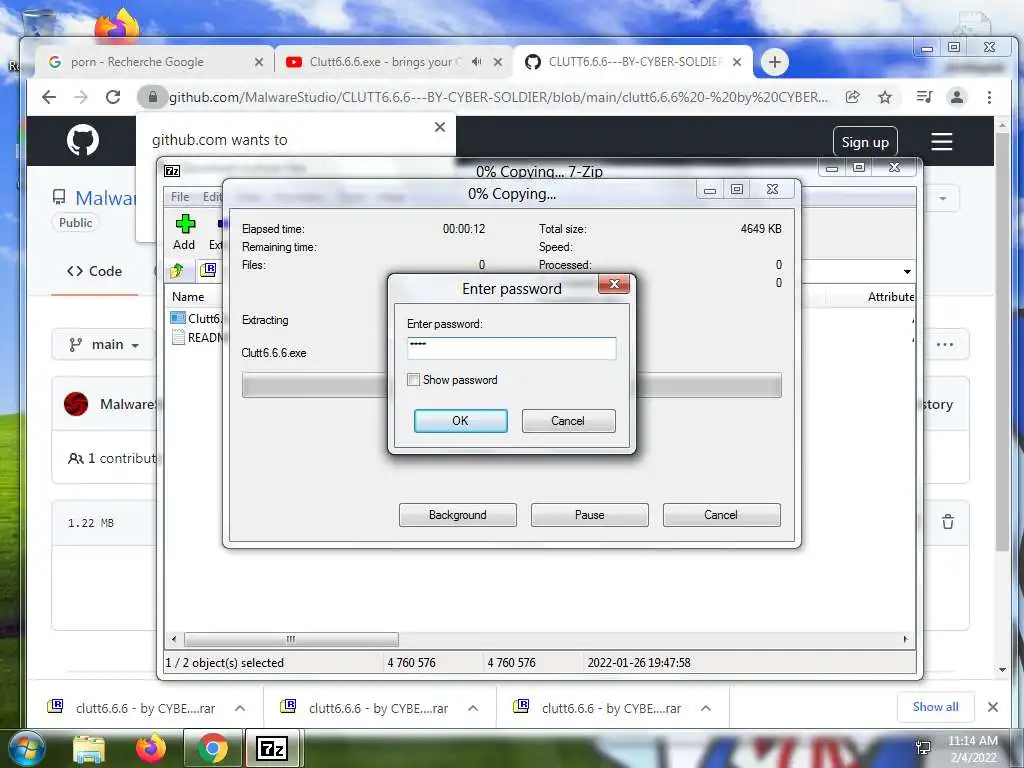
Task: Reload the GitHub page
Action: click(x=113, y=97)
